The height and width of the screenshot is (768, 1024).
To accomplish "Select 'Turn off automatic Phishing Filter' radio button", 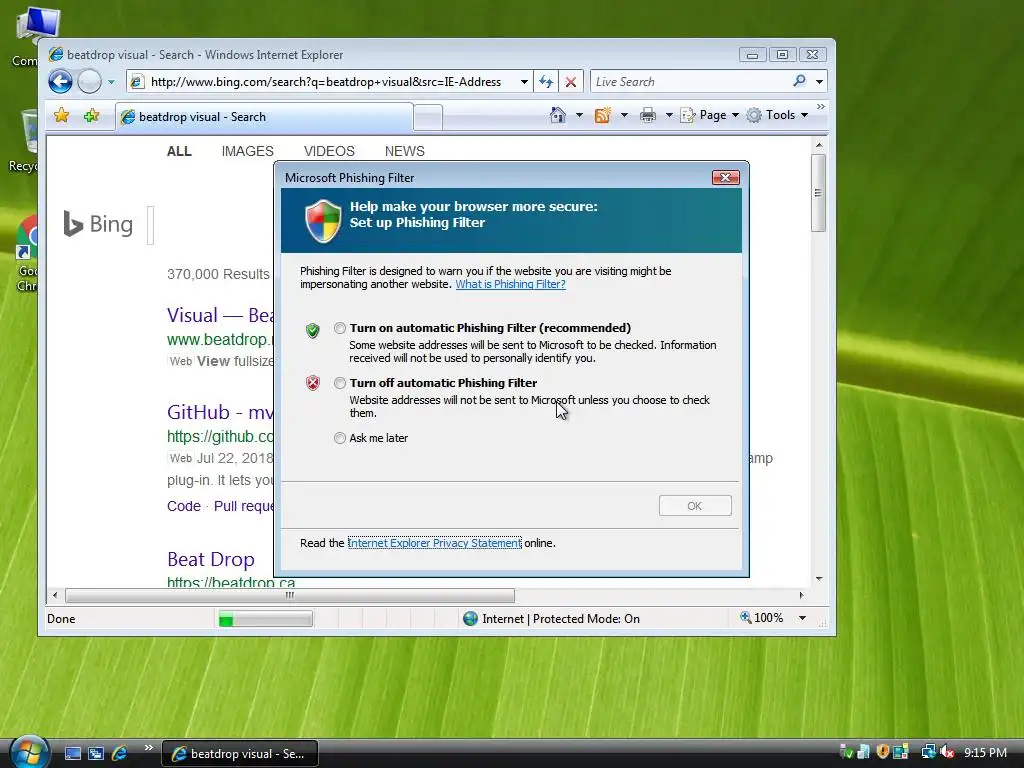I will coord(340,383).
